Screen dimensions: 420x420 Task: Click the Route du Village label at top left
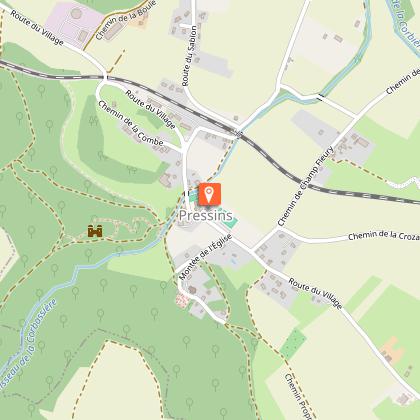tap(37, 28)
